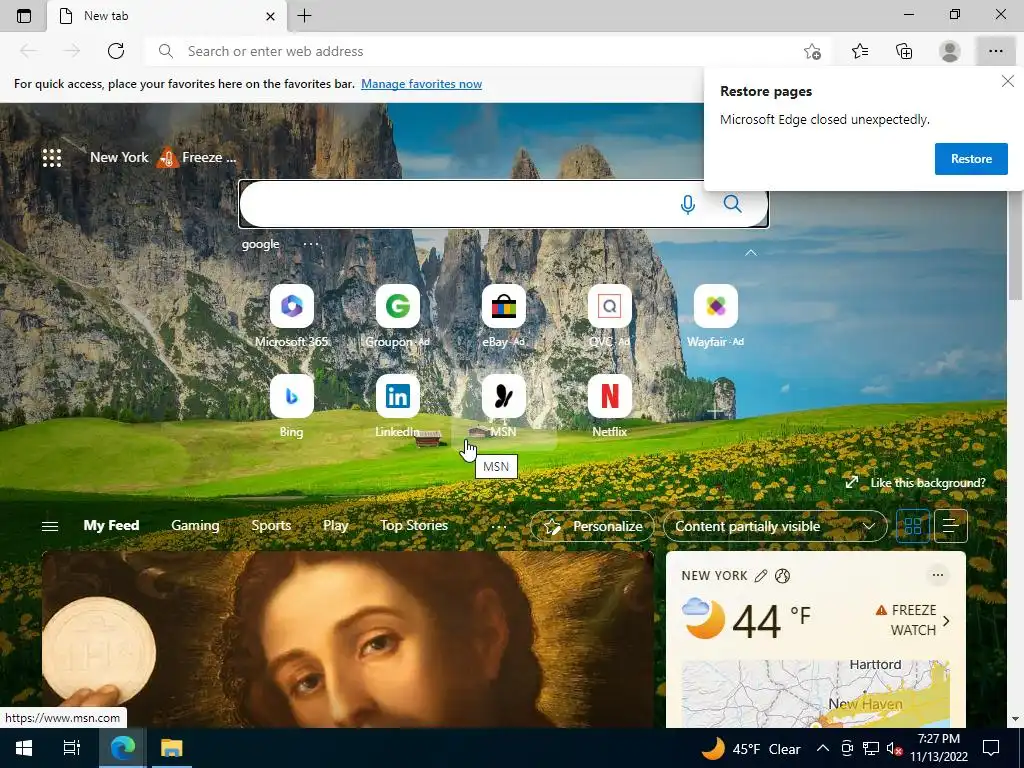
Task: Show hidden system tray icons chevron
Action: tap(823, 748)
